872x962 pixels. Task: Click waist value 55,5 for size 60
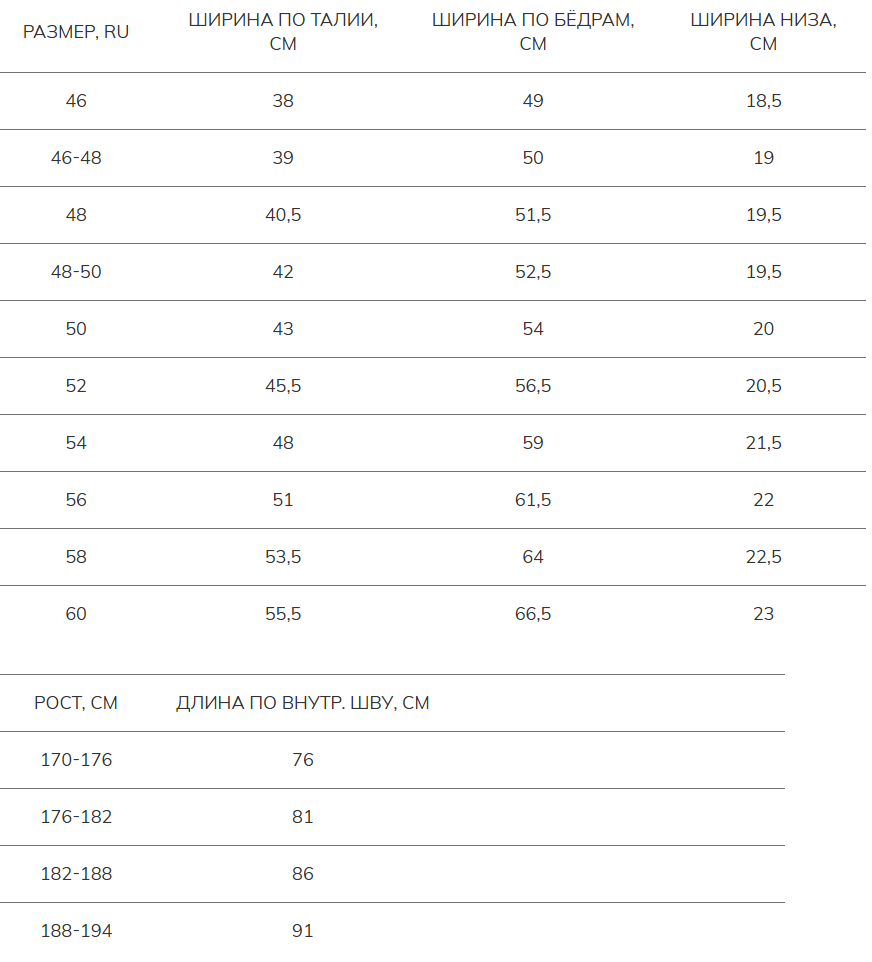(283, 614)
